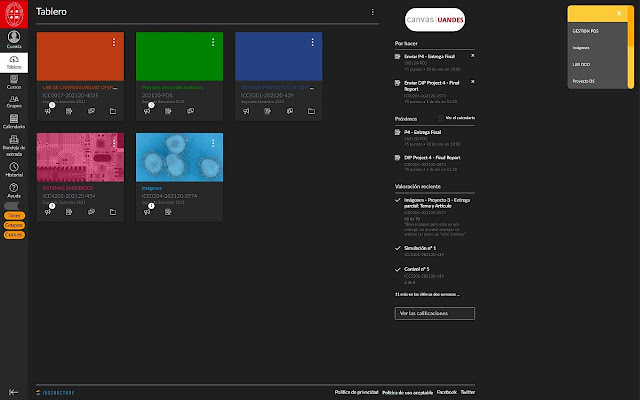The image size is (640, 400).
Task: Open Enviar DIP Project 4 Final Report
Action: point(431,86)
